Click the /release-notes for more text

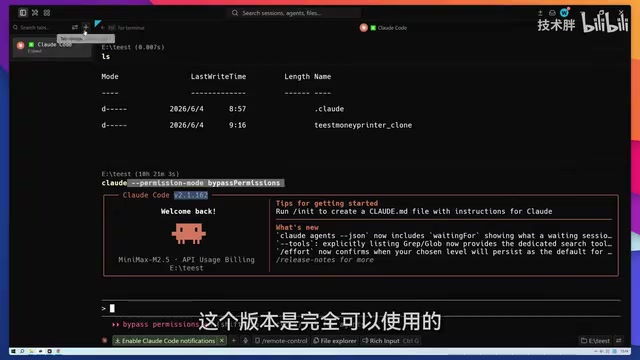coord(325,260)
